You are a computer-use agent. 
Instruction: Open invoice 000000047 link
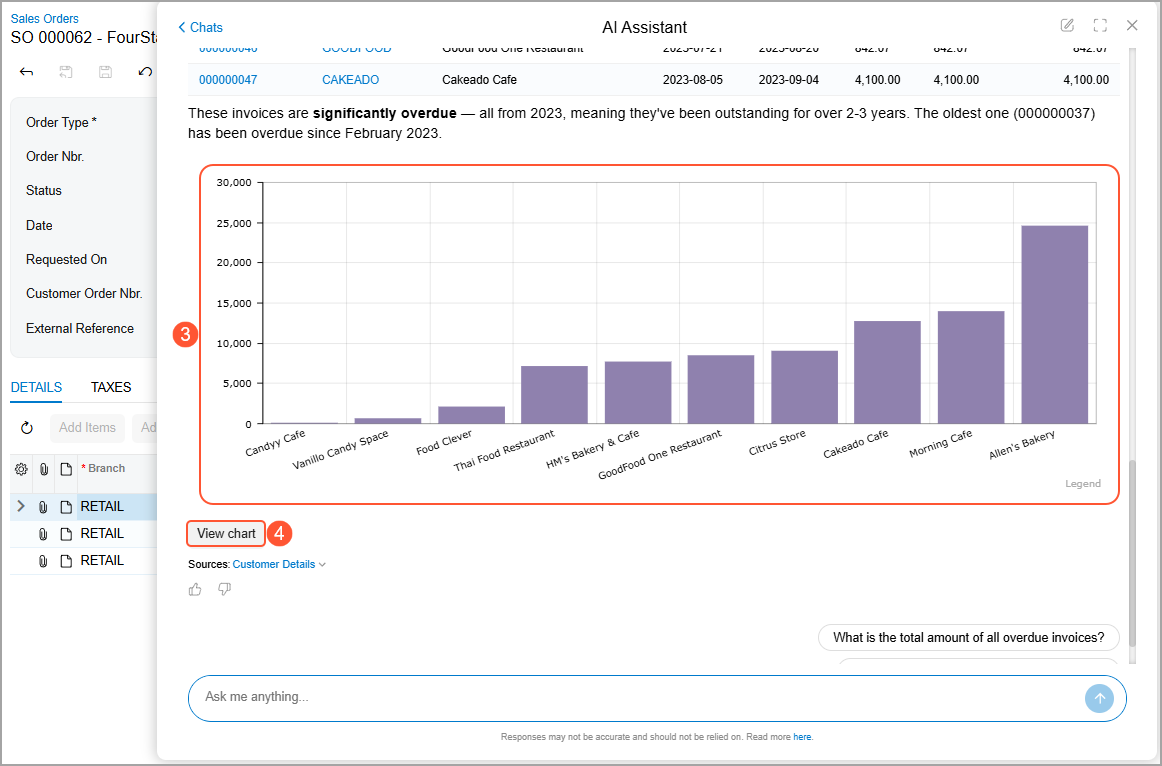pyautogui.click(x=228, y=79)
